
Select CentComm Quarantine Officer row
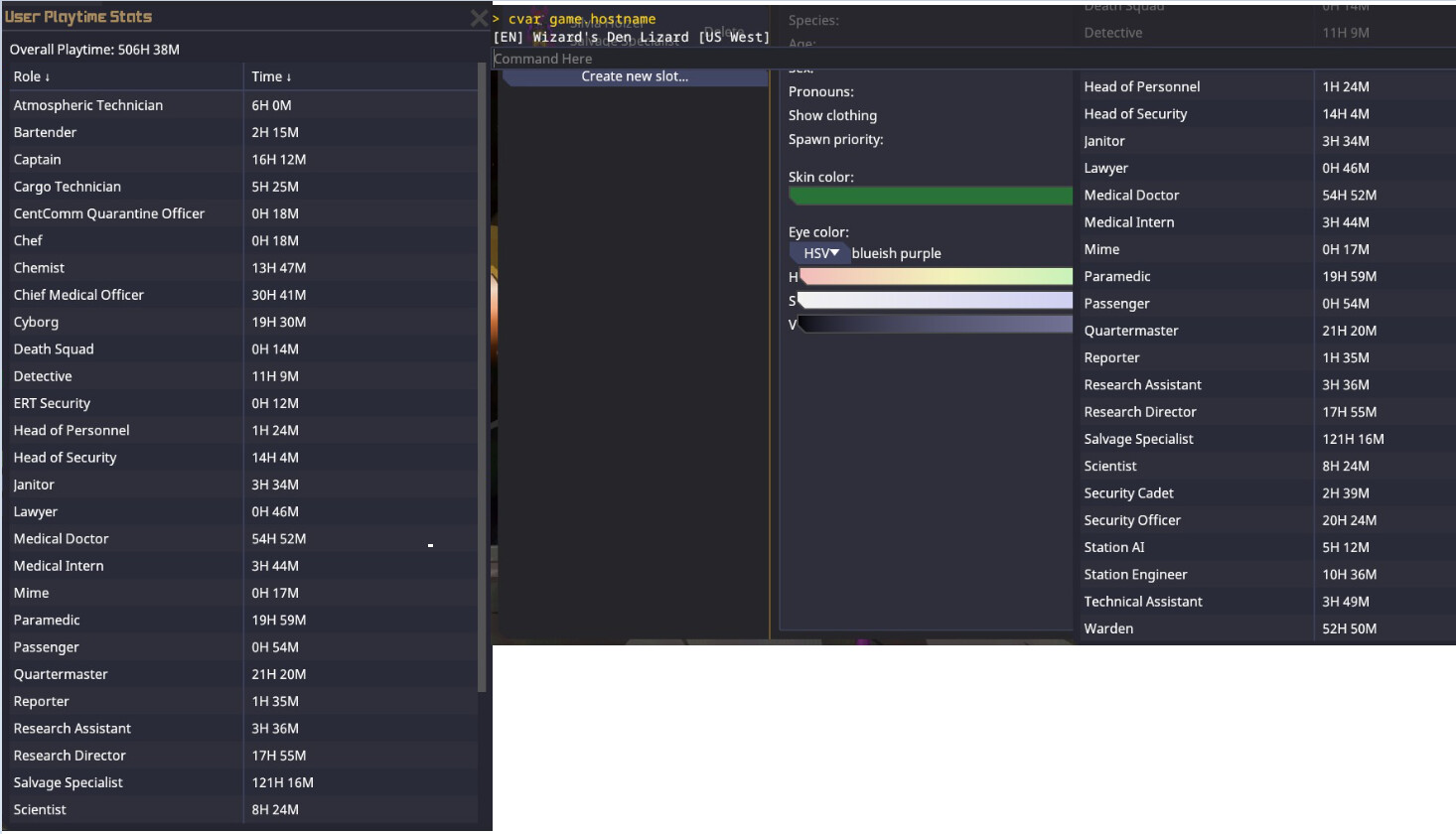pyautogui.click(x=109, y=213)
